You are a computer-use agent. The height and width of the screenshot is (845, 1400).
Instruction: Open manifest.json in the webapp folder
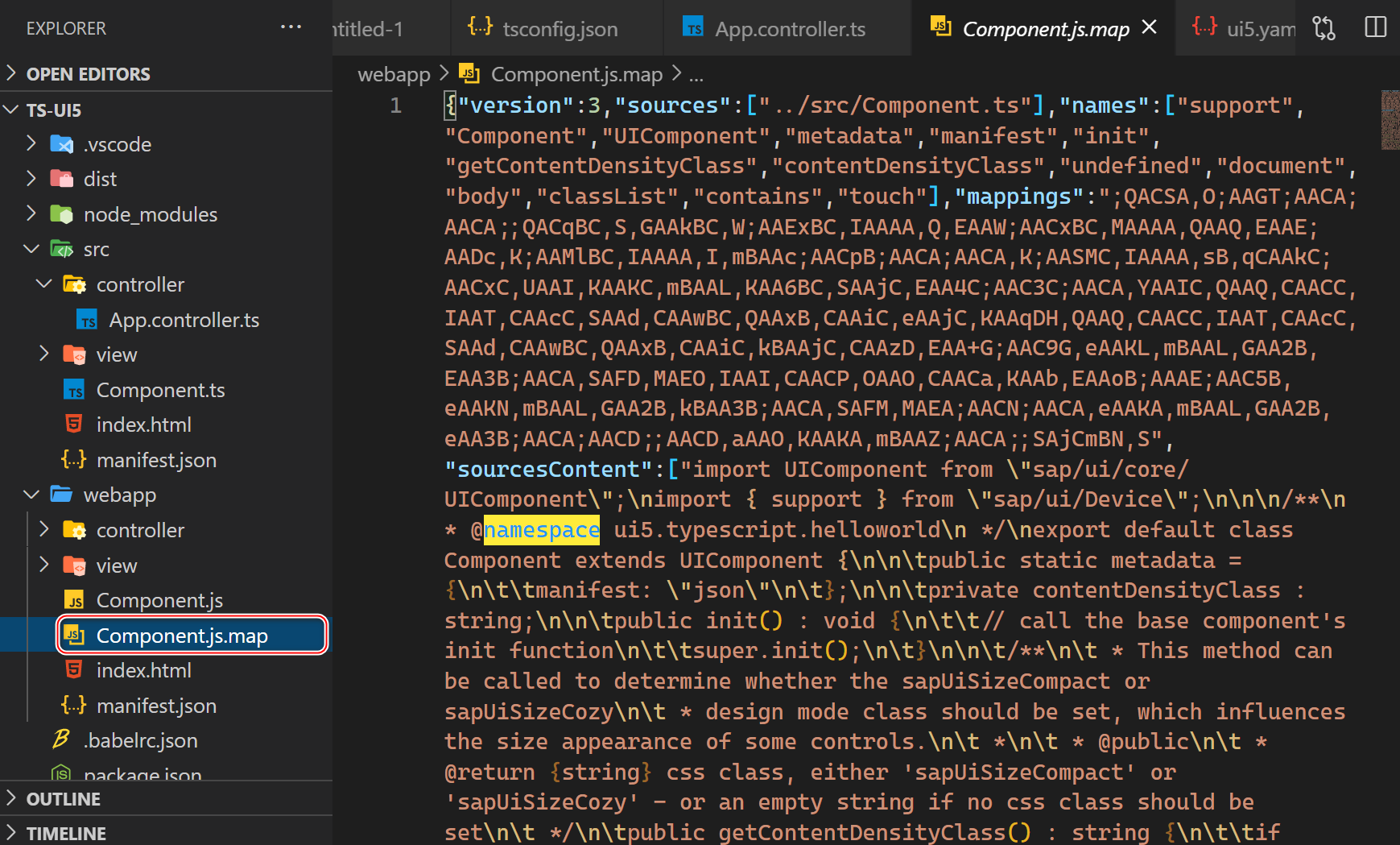tap(166, 706)
